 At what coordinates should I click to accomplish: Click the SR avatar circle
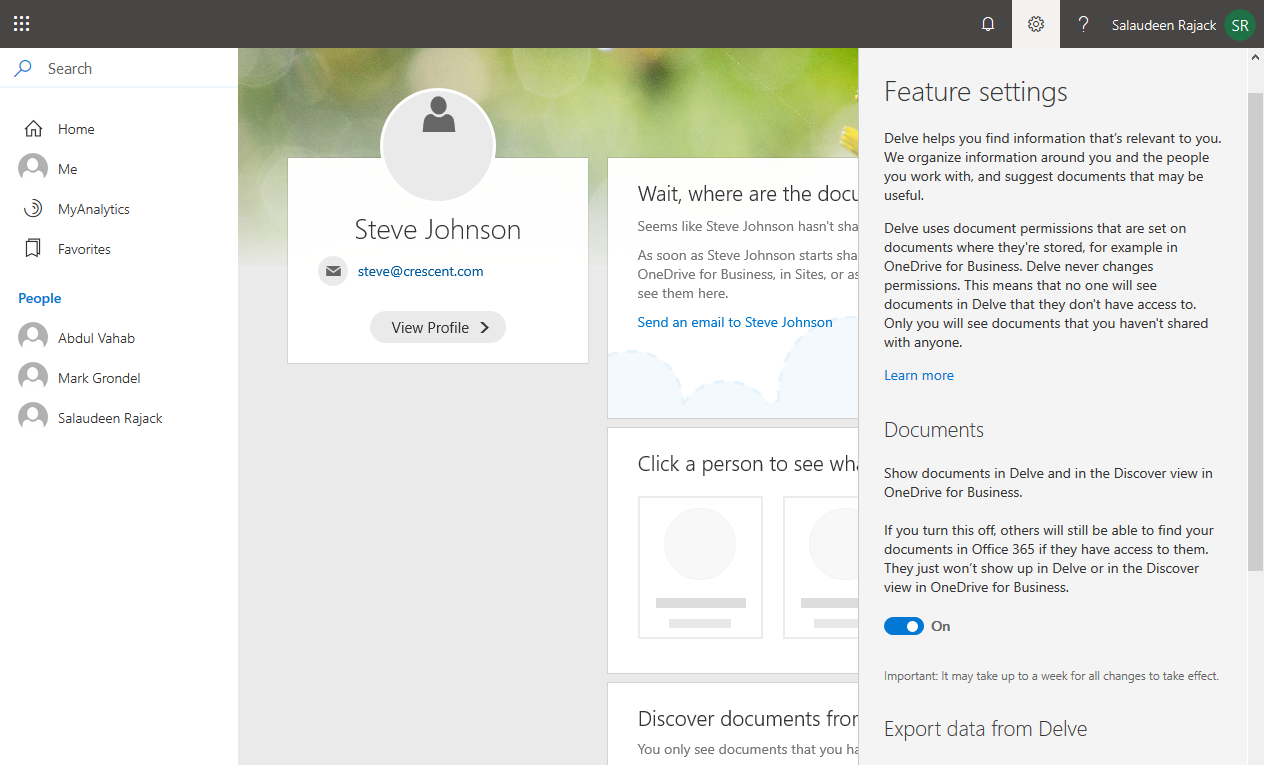[x=1239, y=24]
